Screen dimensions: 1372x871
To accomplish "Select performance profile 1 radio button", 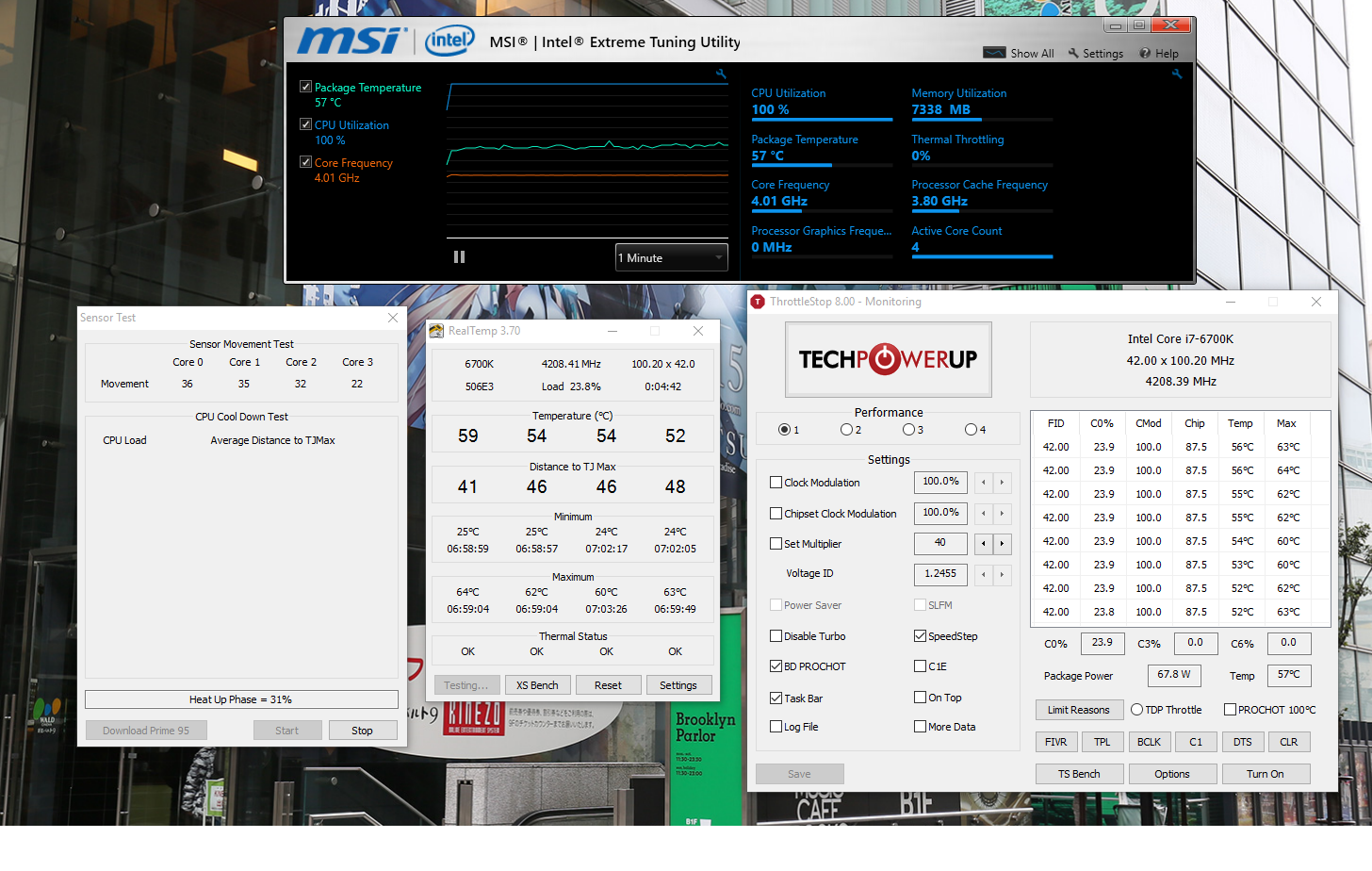I will click(784, 430).
